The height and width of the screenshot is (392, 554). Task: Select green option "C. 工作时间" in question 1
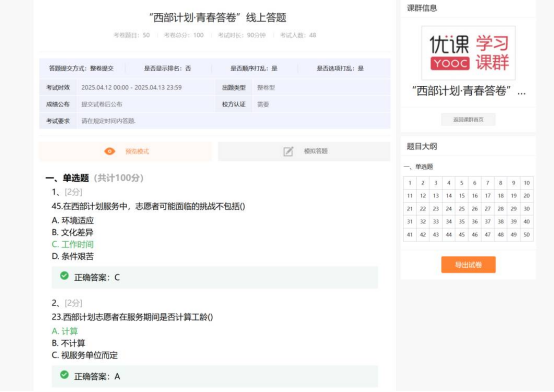click(72, 245)
